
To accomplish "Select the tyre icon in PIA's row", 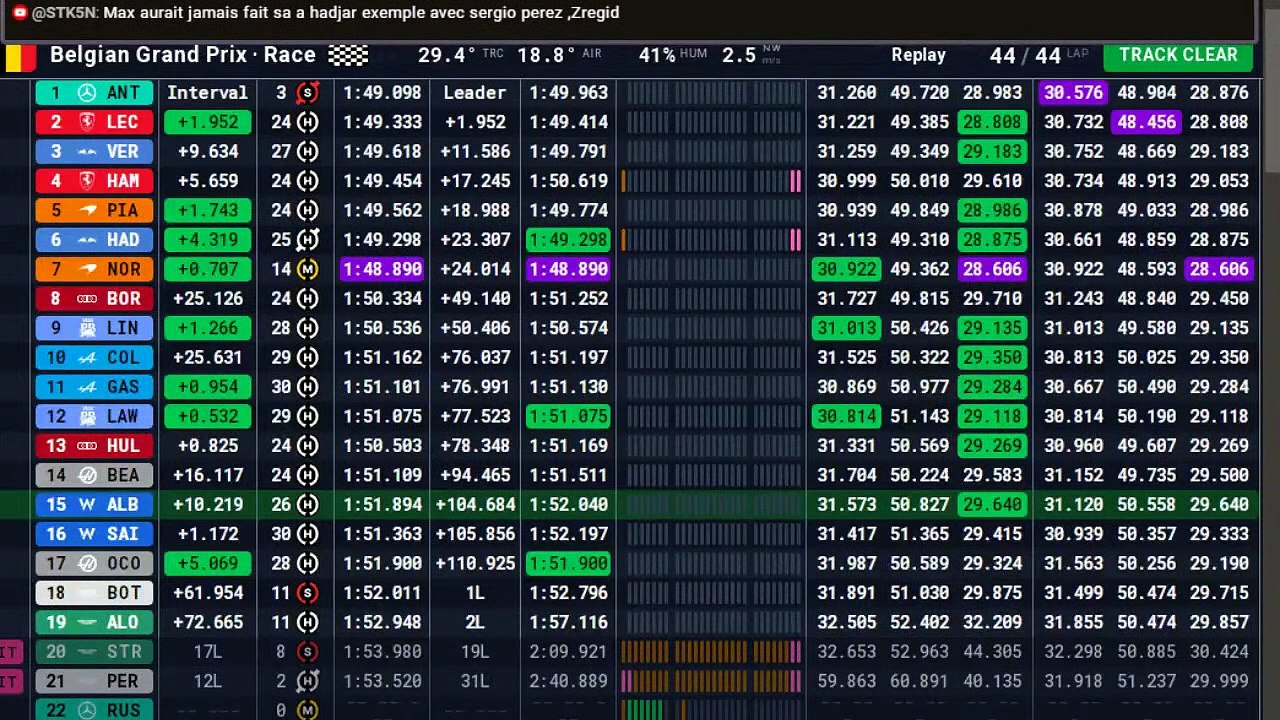I will tap(308, 211).
